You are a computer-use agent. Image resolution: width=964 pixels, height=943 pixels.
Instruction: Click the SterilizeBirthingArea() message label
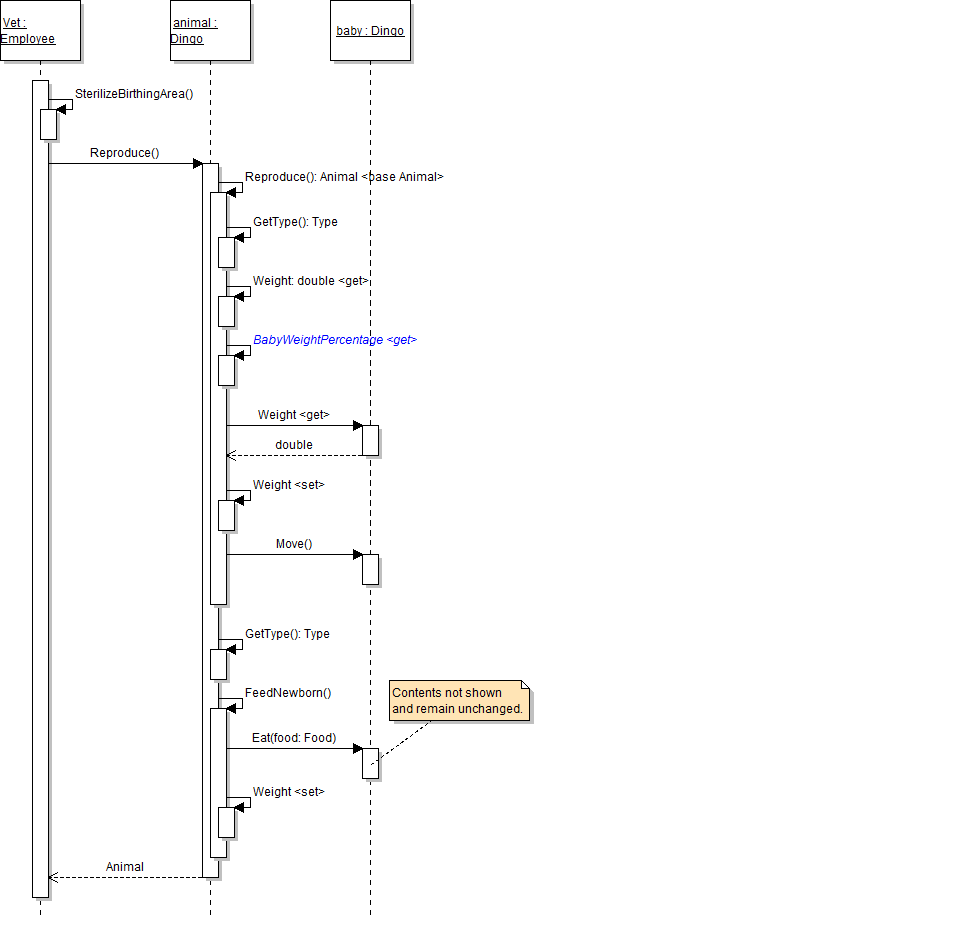click(x=134, y=94)
